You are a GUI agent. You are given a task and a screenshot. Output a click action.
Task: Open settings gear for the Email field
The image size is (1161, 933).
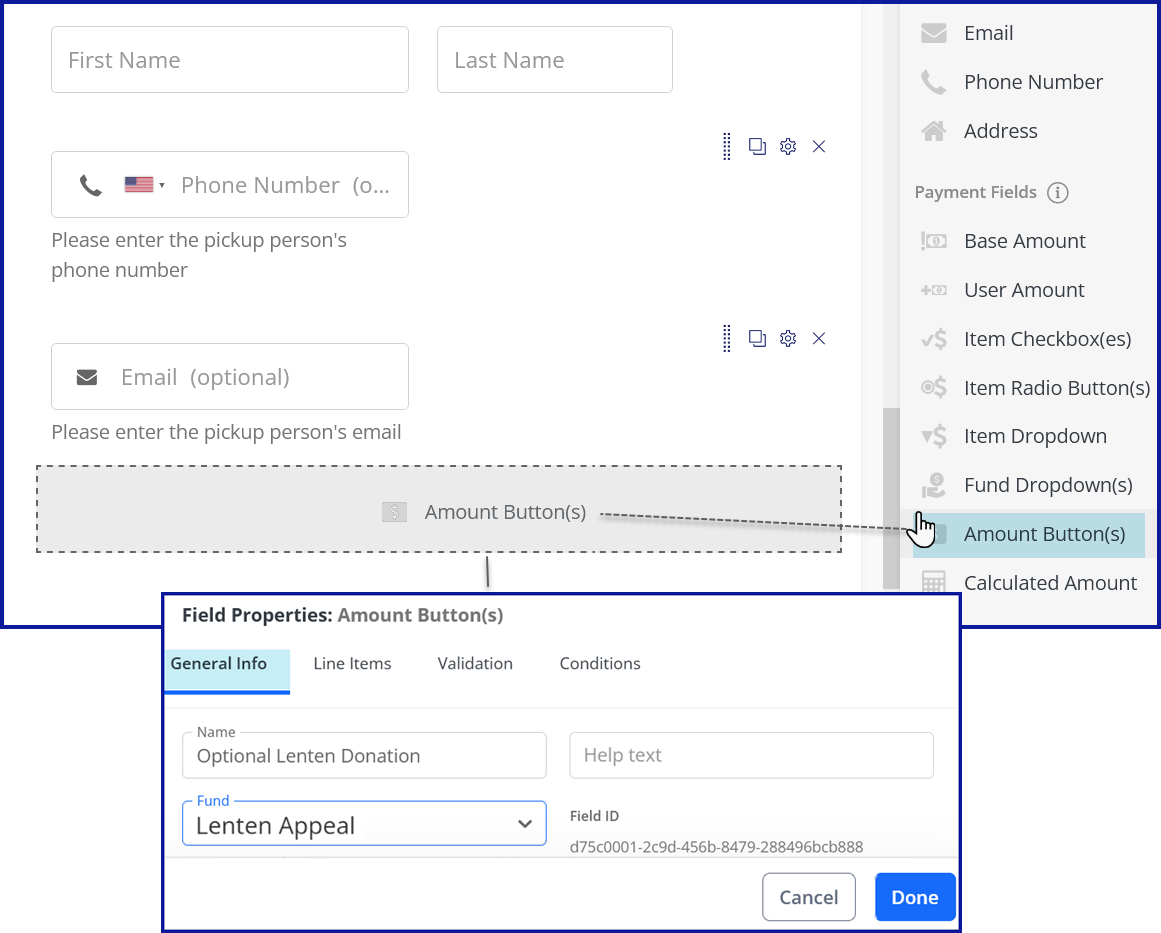(788, 339)
